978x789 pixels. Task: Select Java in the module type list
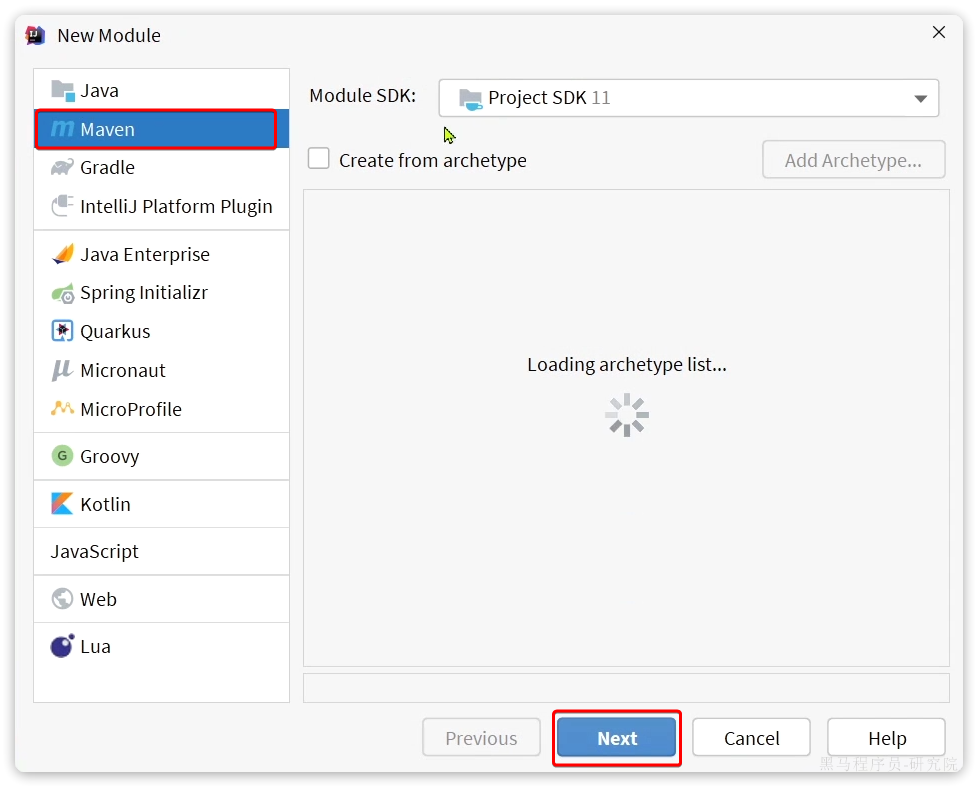[x=162, y=90]
